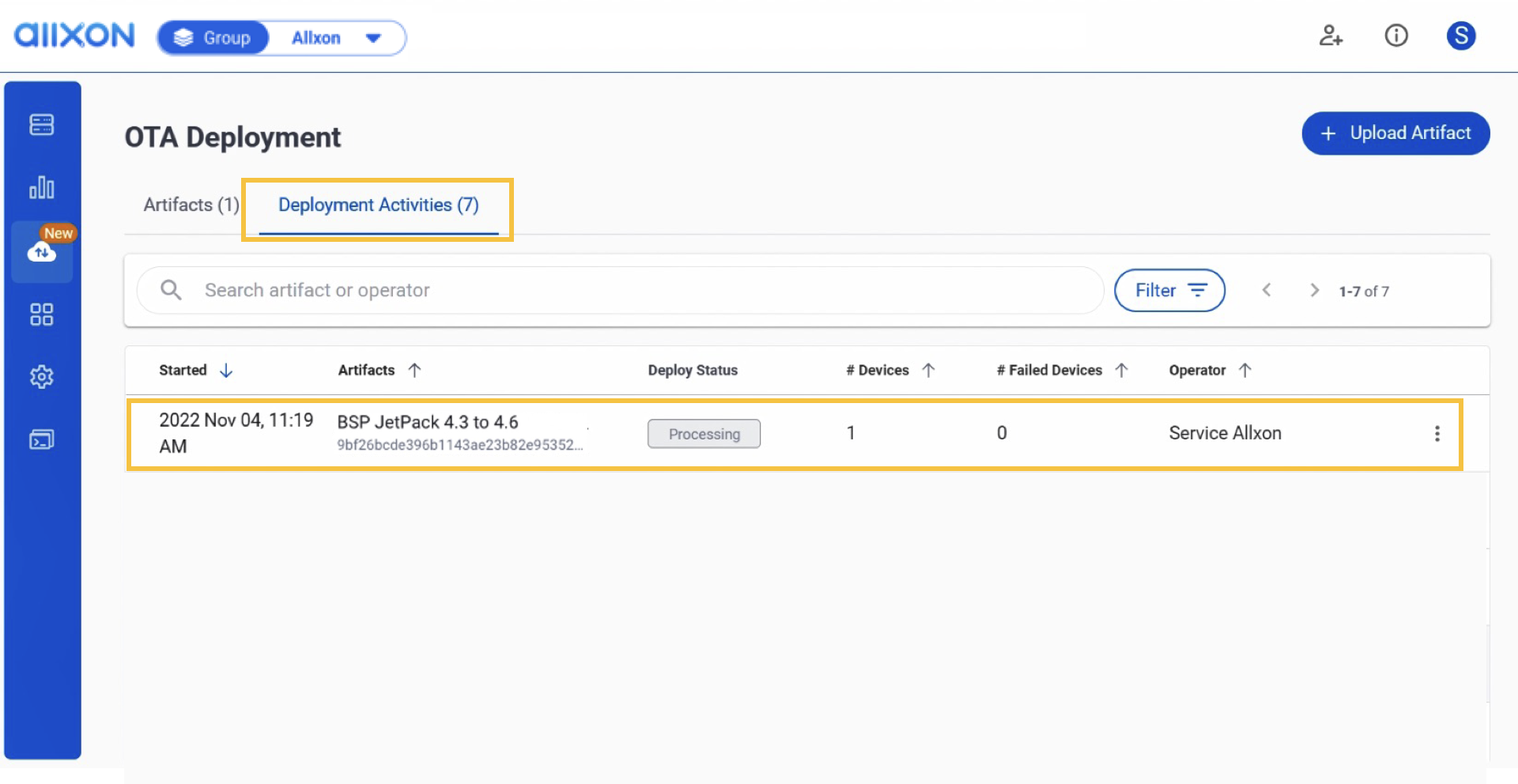The height and width of the screenshot is (784, 1518).
Task: Open the Filter button
Action: [x=1169, y=290]
